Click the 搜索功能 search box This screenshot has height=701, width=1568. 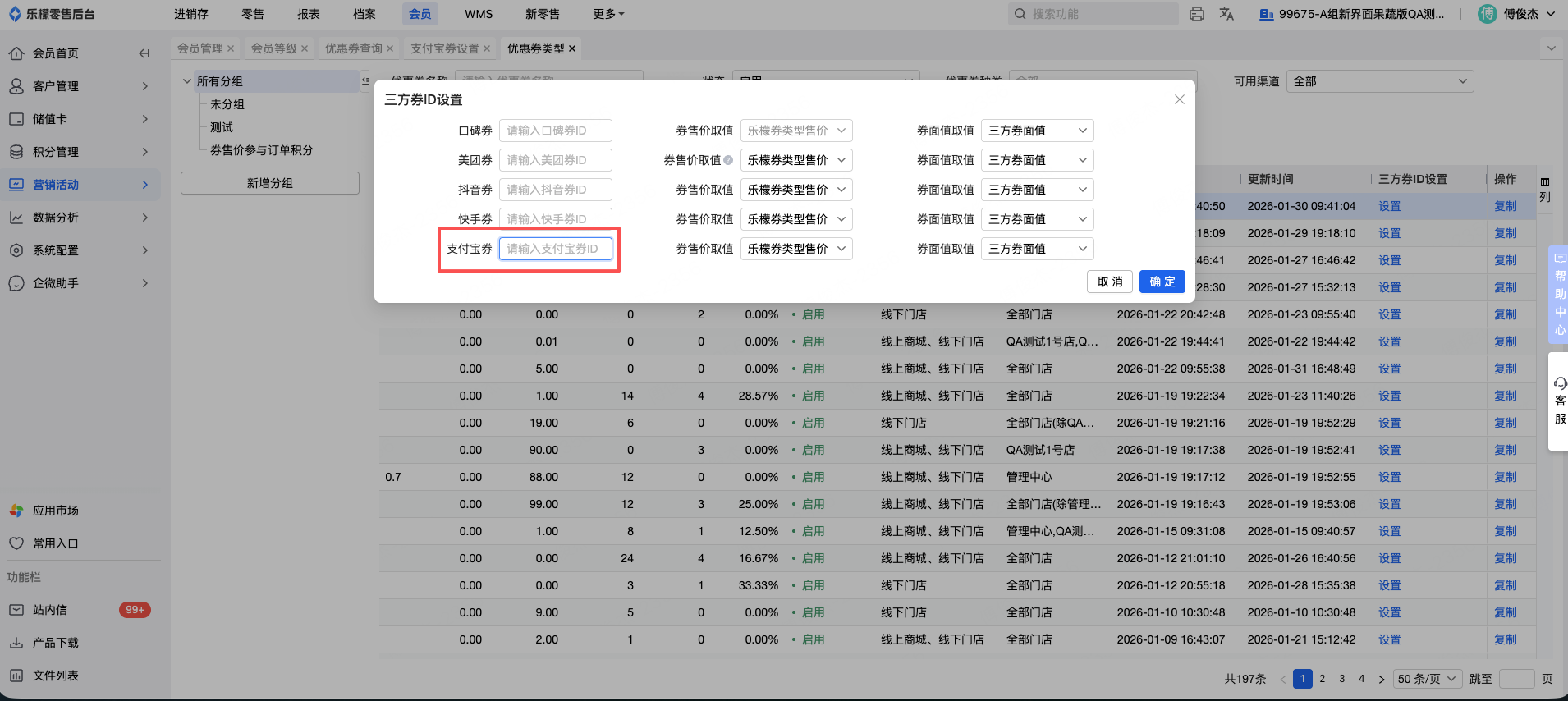pyautogui.click(x=1093, y=14)
